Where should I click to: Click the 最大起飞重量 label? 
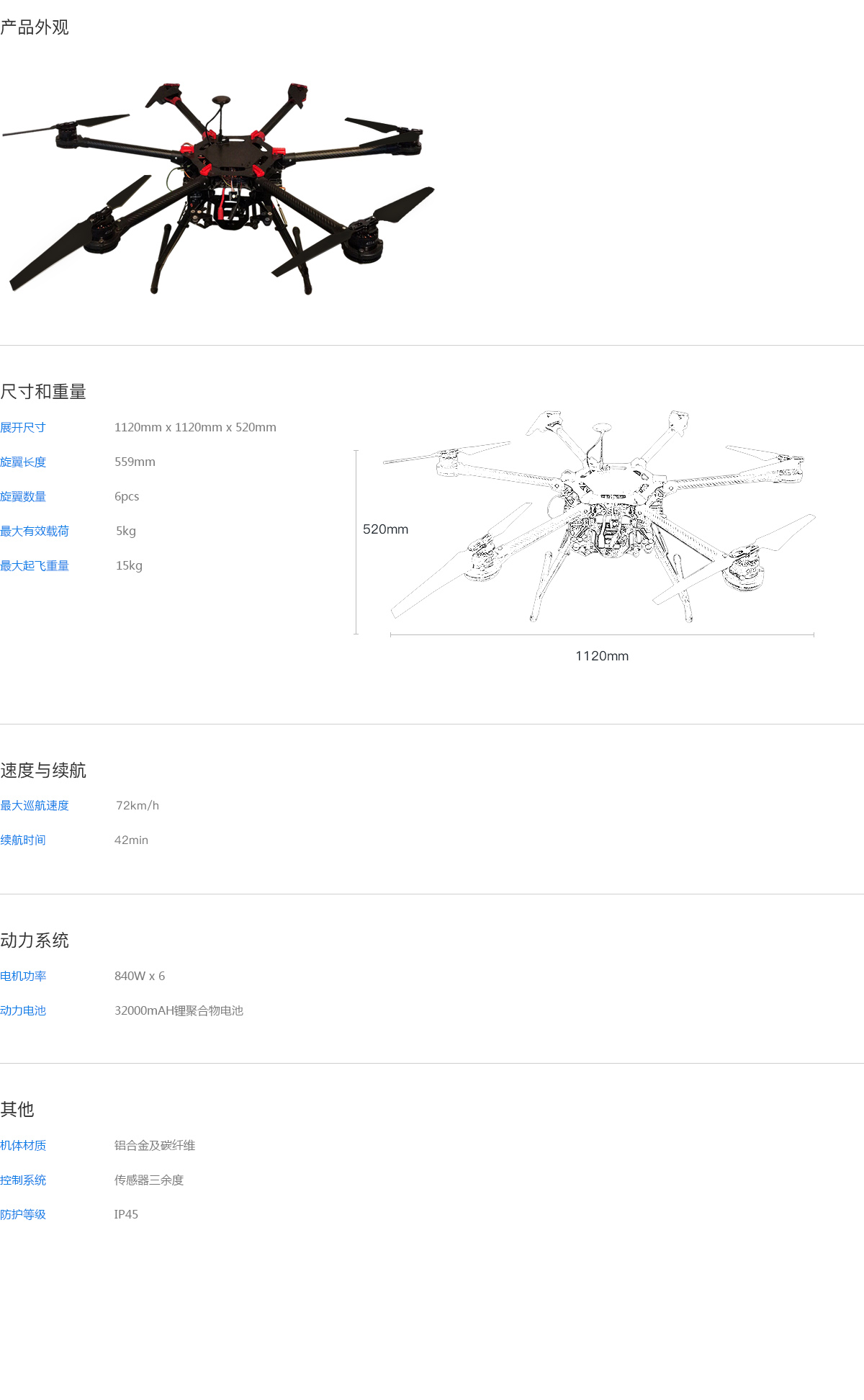tap(35, 566)
